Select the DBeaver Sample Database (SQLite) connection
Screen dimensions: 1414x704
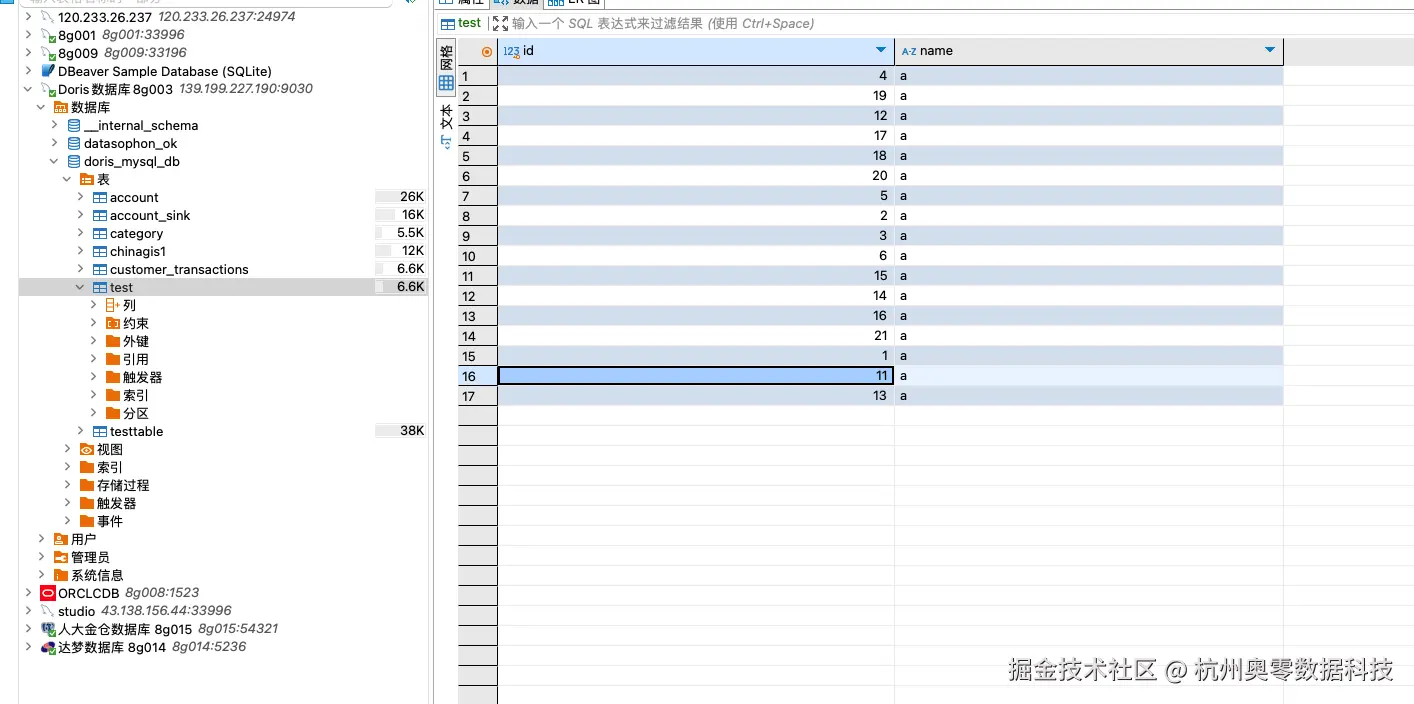(163, 71)
